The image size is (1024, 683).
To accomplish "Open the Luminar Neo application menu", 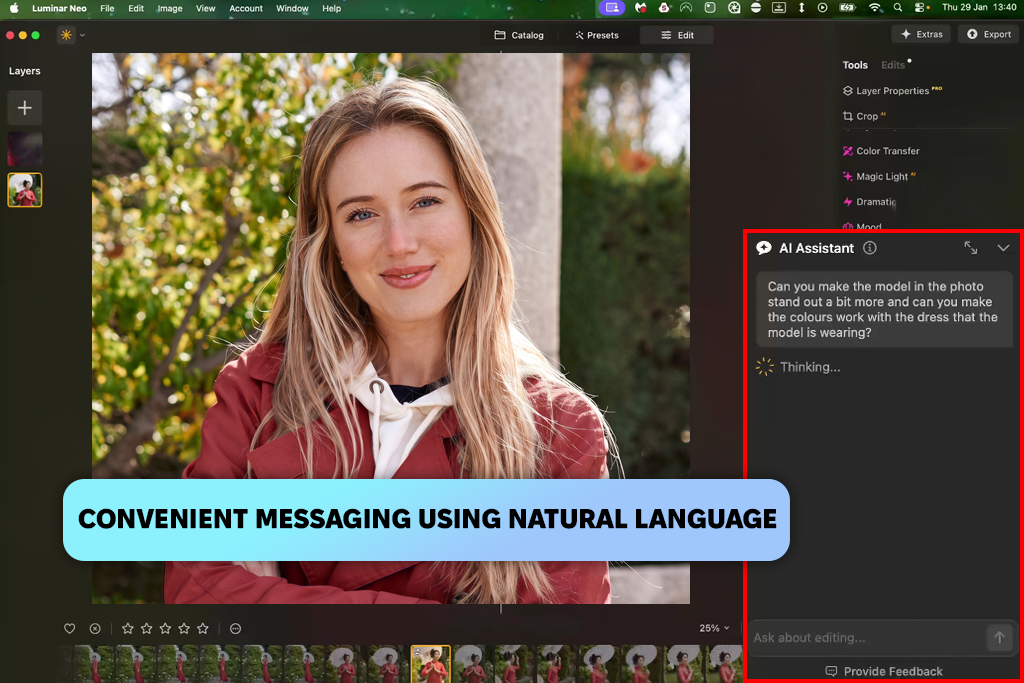I will [x=59, y=8].
